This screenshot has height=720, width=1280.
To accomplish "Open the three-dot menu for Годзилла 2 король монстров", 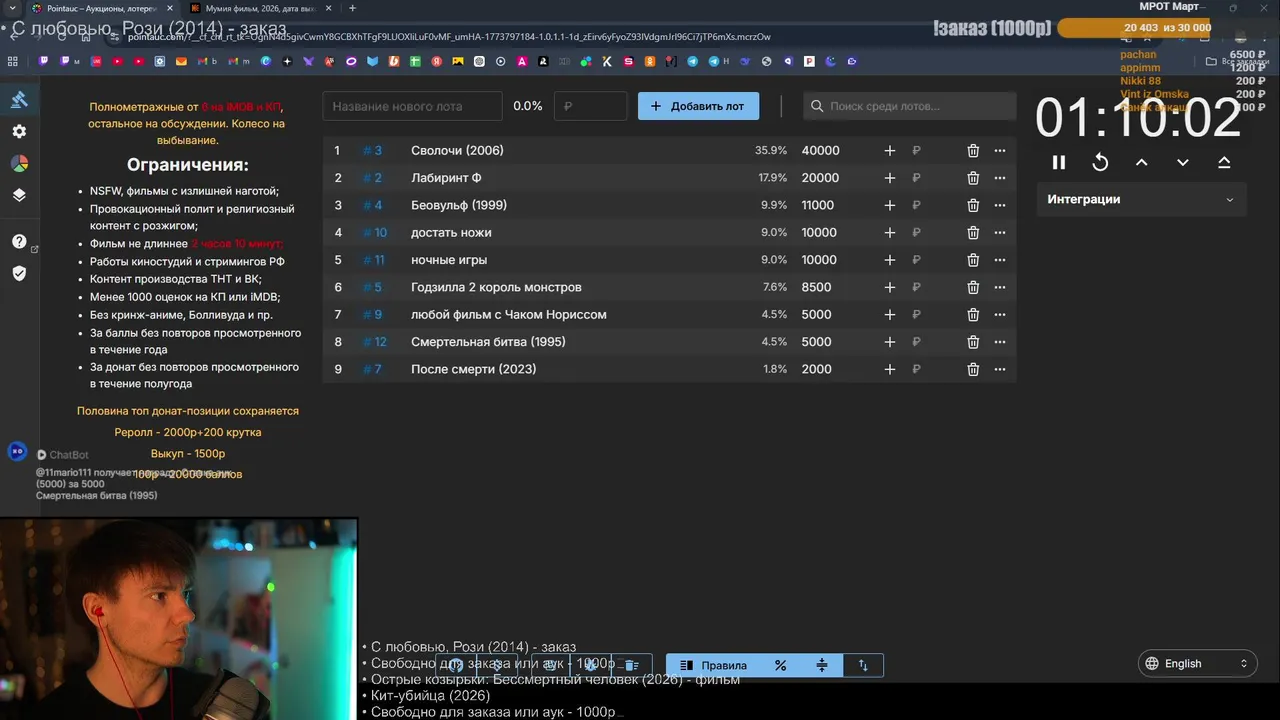I will click(x=1000, y=287).
